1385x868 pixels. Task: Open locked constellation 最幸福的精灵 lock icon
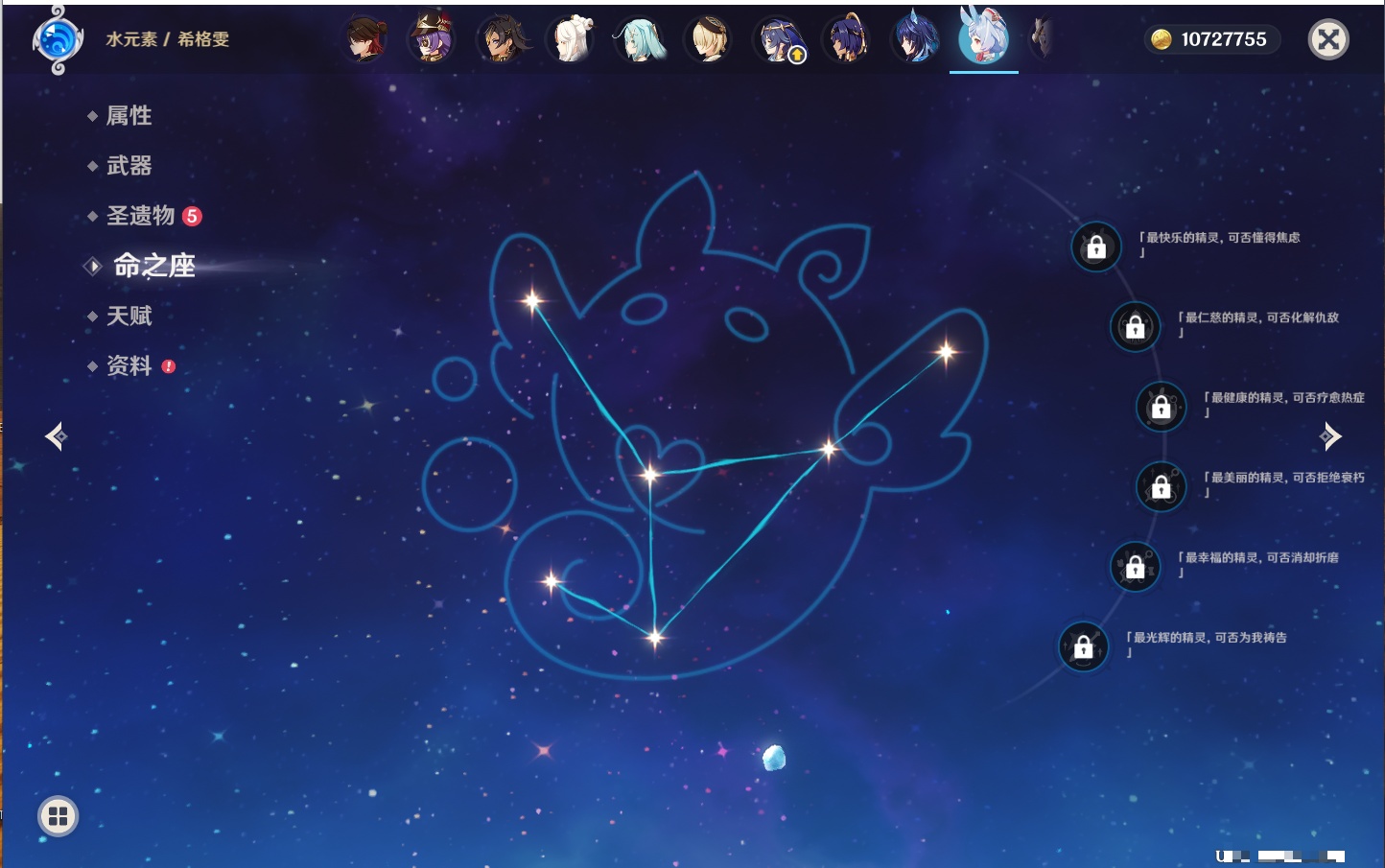point(1135,567)
